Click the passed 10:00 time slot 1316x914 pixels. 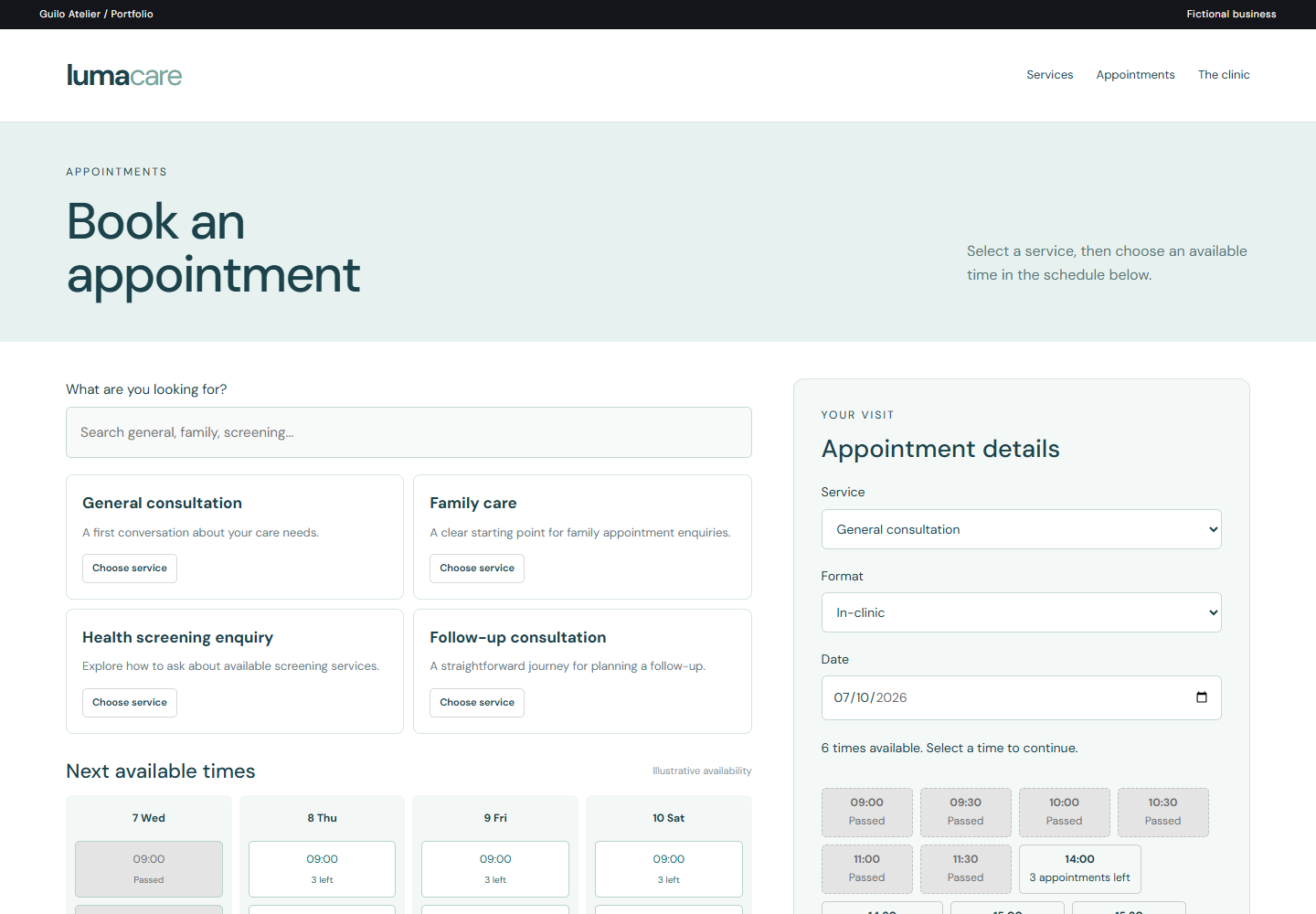[1064, 812]
